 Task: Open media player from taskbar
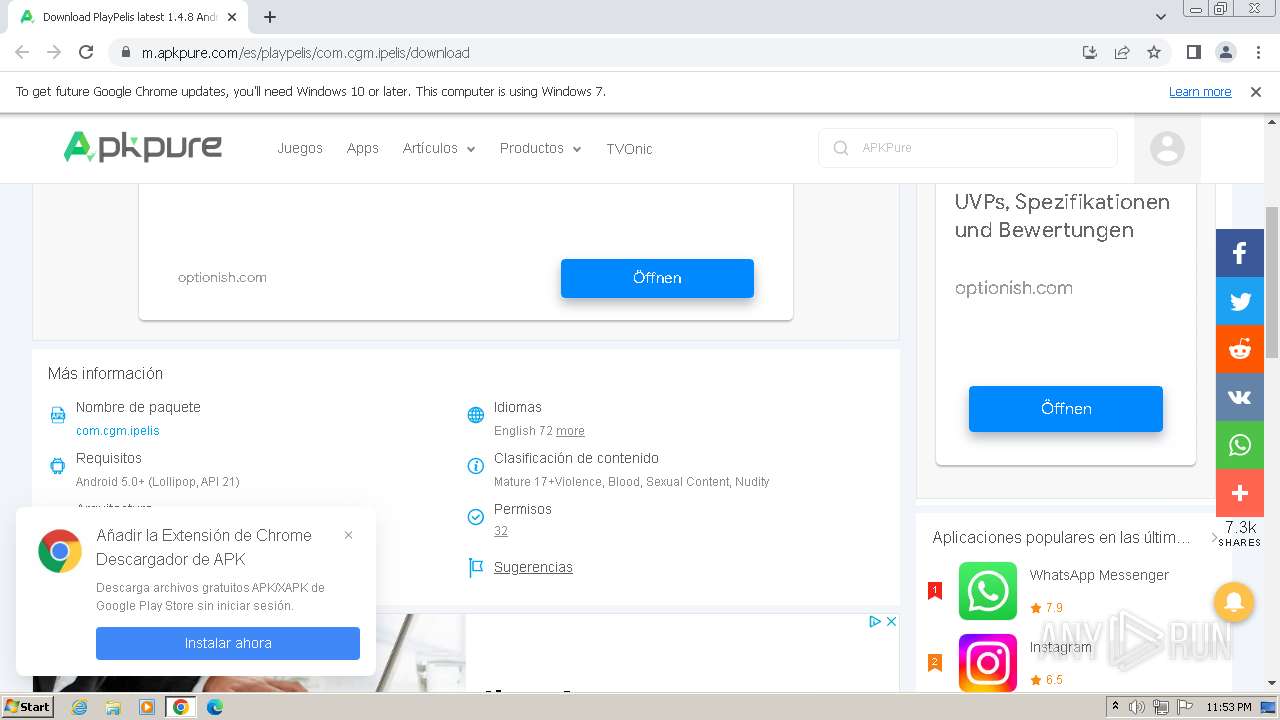pyautogui.click(x=147, y=707)
